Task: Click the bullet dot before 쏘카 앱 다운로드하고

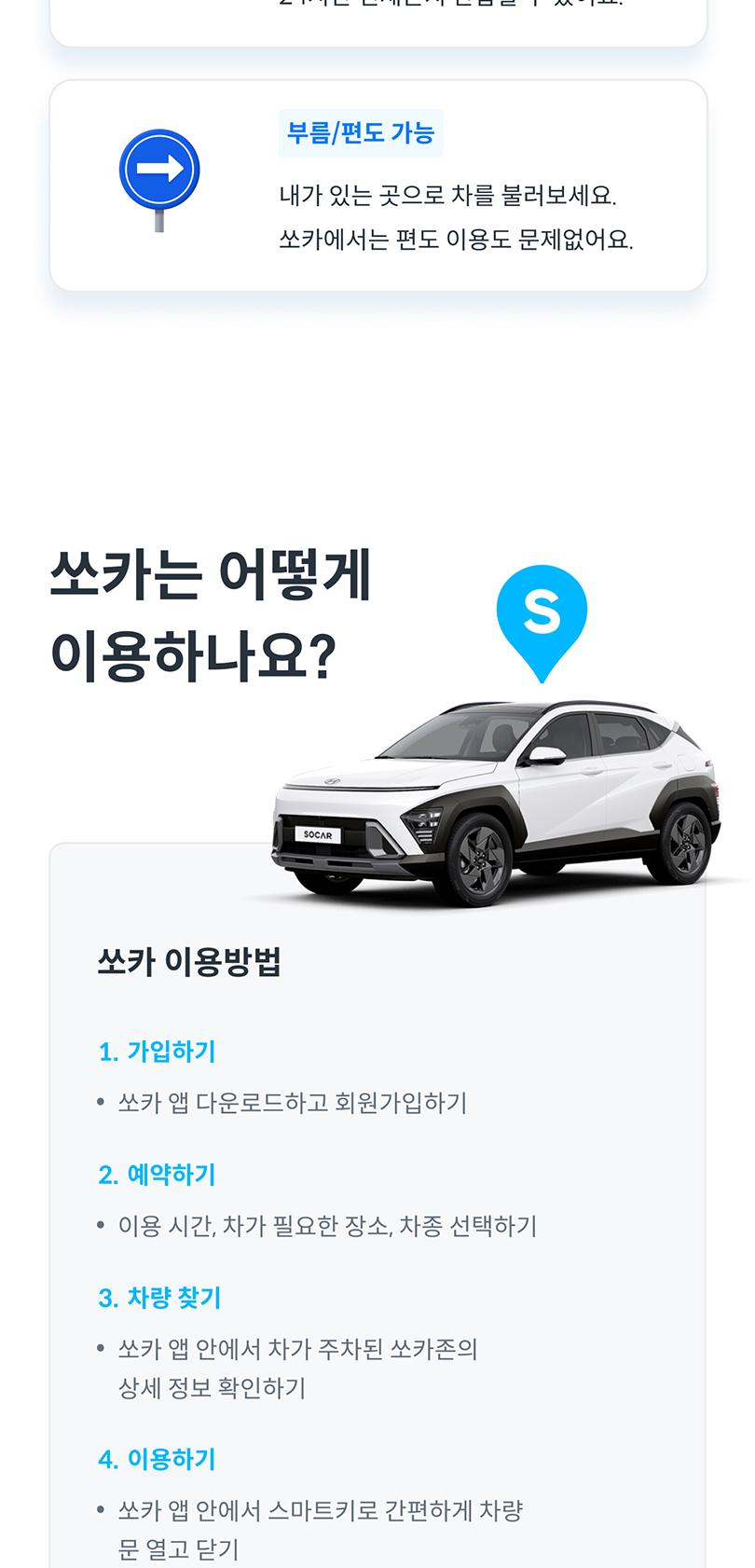Action: [102, 1103]
